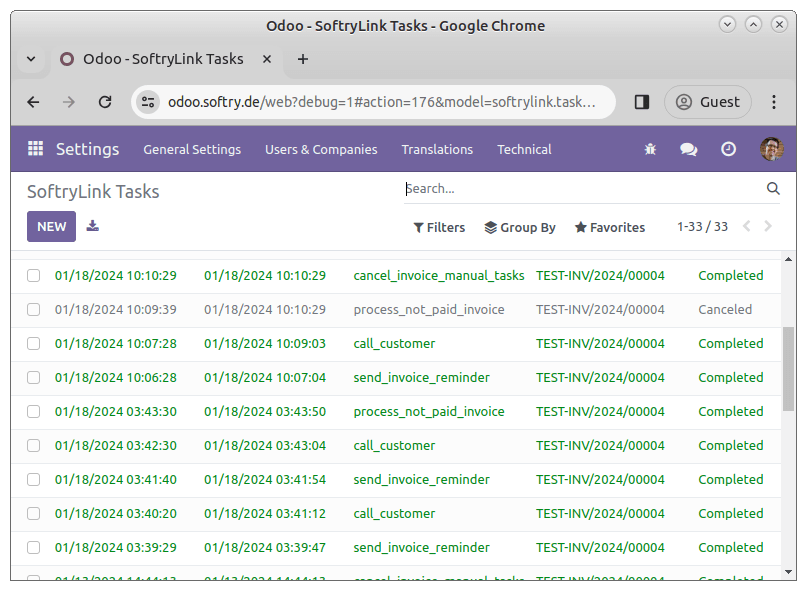
Task: Open the General Settings menu
Action: point(192,149)
